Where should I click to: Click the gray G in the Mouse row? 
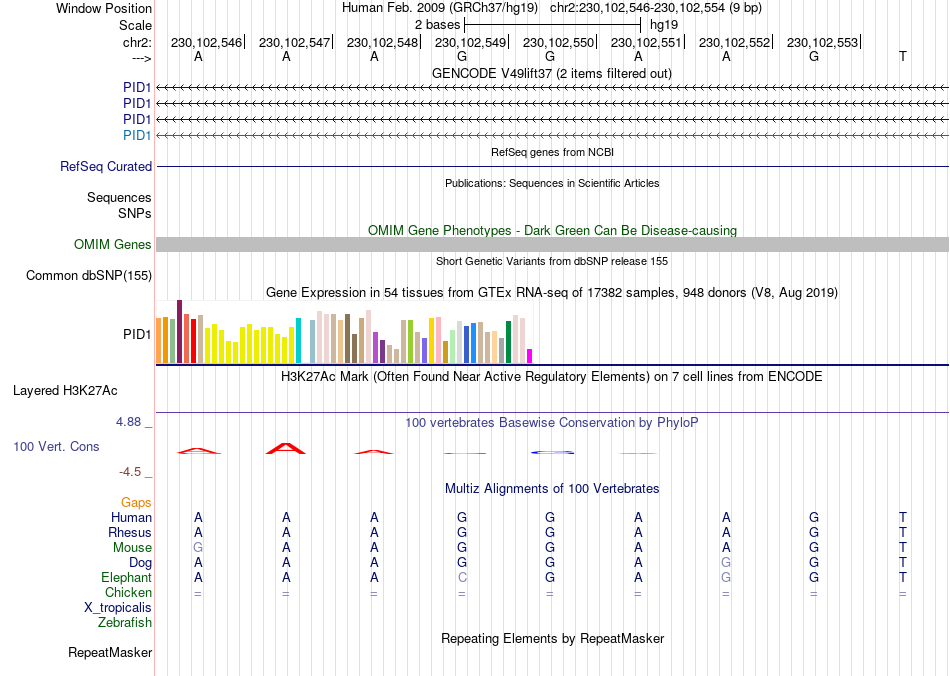[x=198, y=548]
